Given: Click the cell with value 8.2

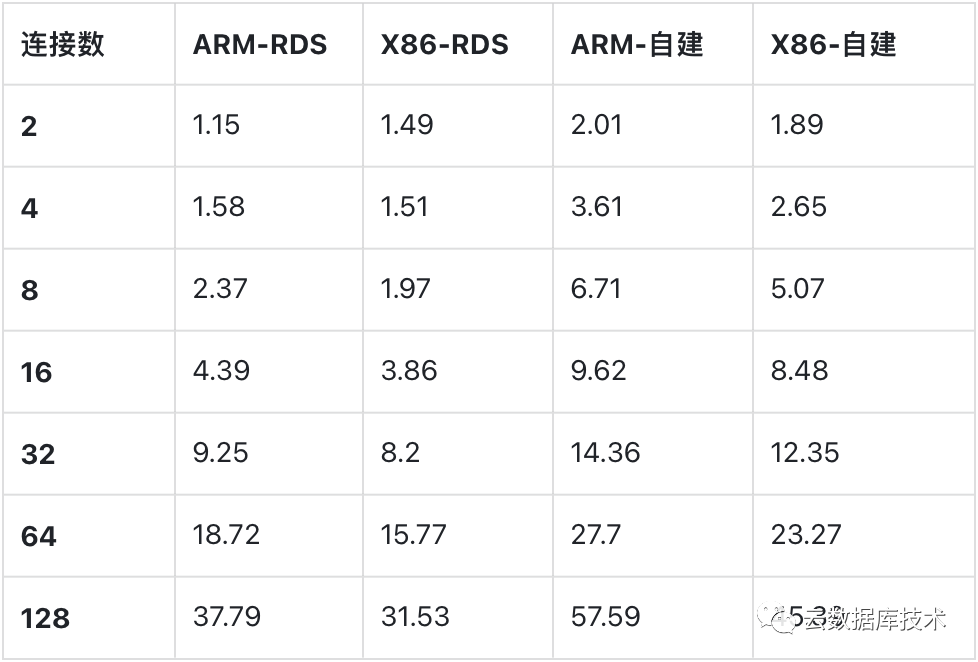Looking at the screenshot, I should click(x=400, y=453).
